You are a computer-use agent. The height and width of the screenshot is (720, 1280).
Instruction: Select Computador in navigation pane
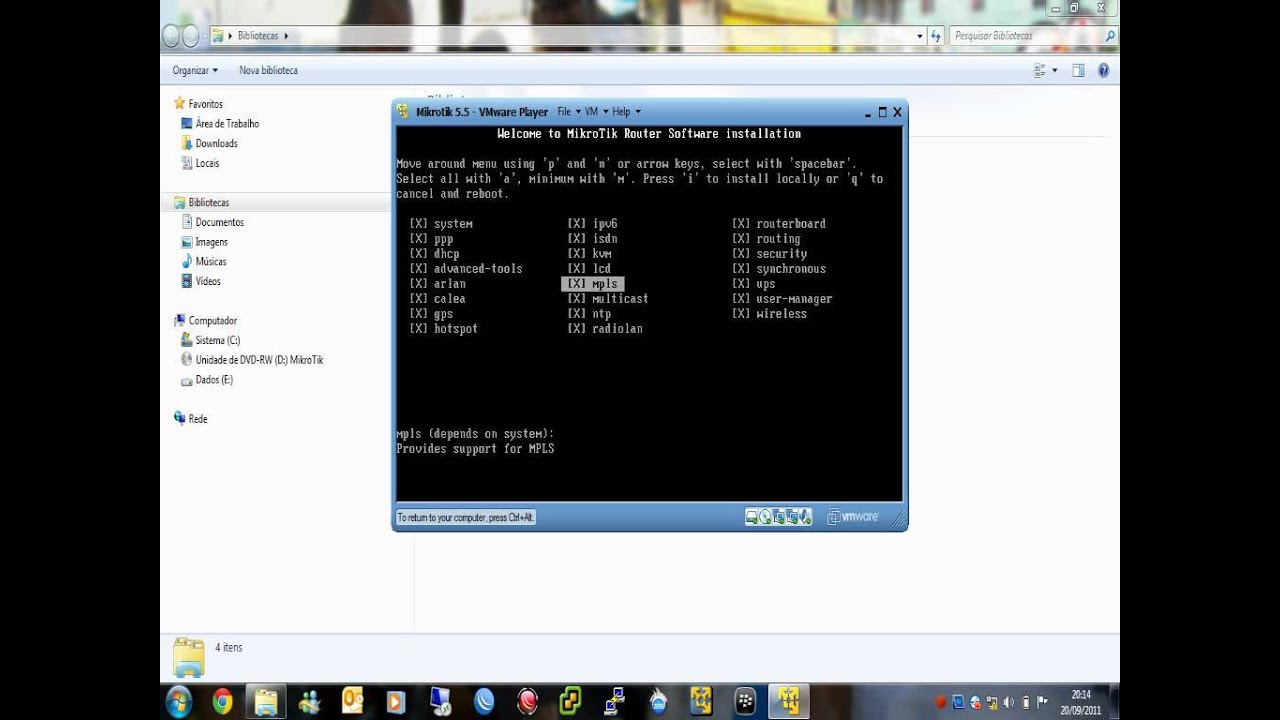pos(213,321)
